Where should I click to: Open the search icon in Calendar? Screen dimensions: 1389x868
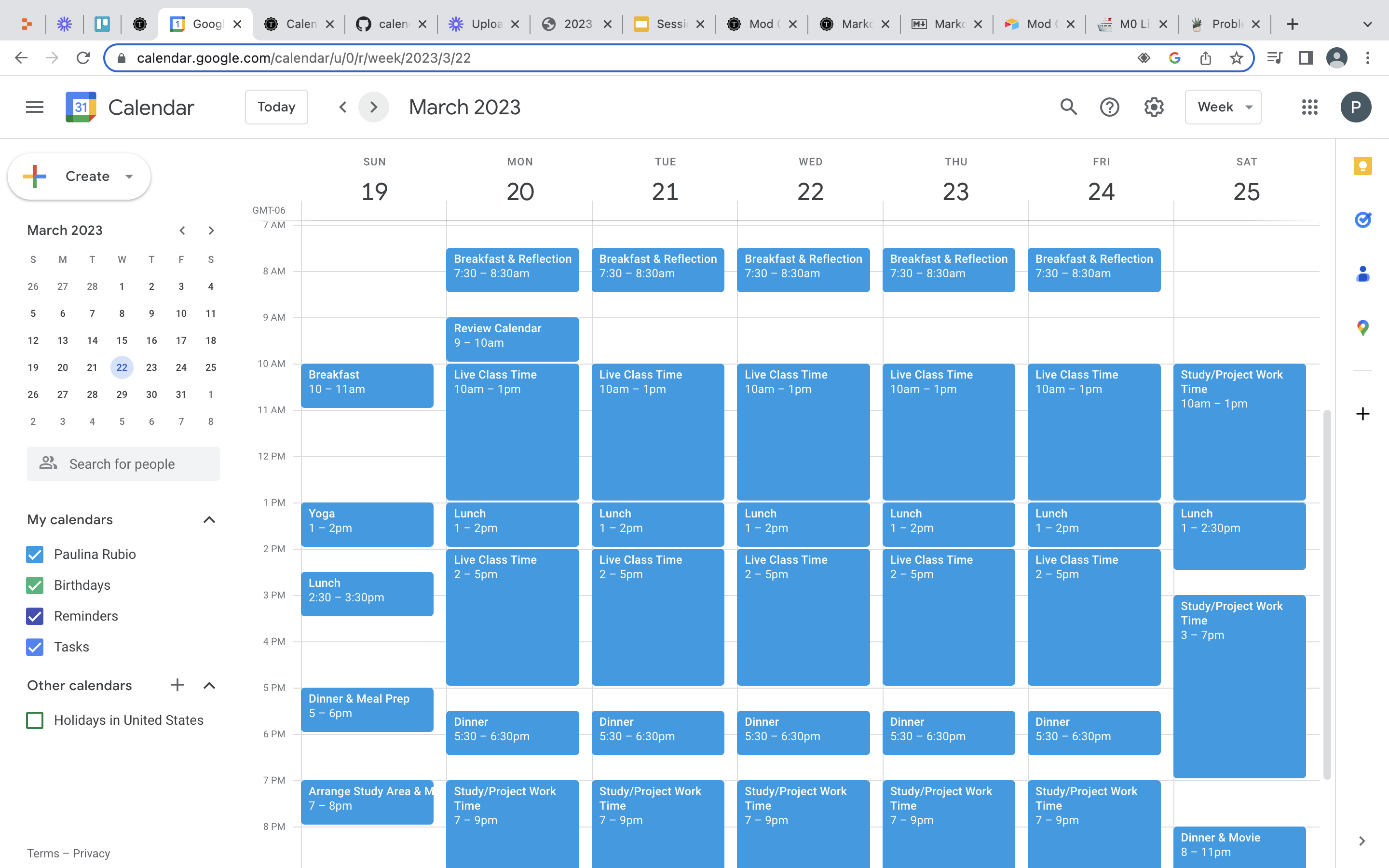pyautogui.click(x=1068, y=107)
